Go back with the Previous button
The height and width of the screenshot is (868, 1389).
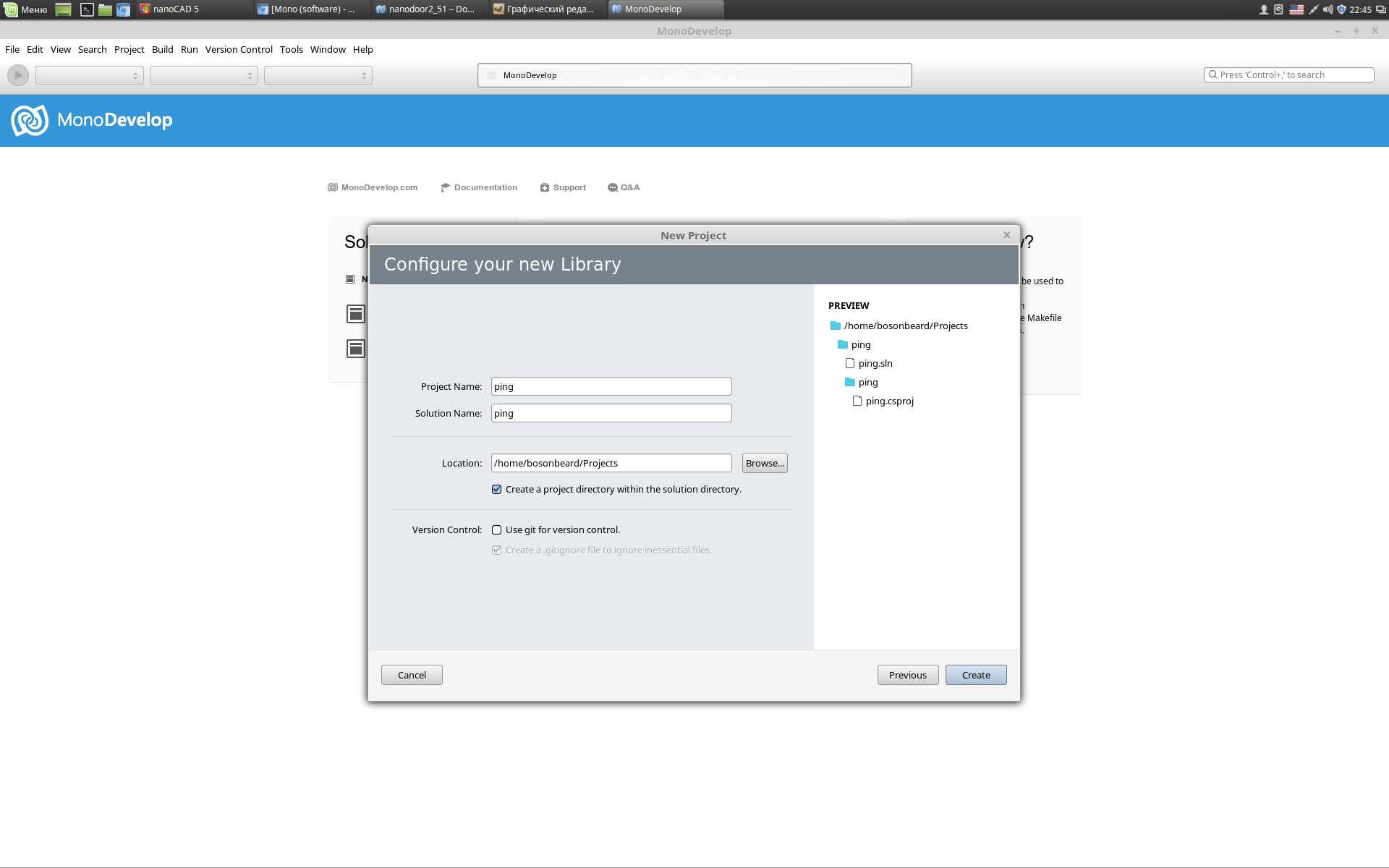point(908,675)
